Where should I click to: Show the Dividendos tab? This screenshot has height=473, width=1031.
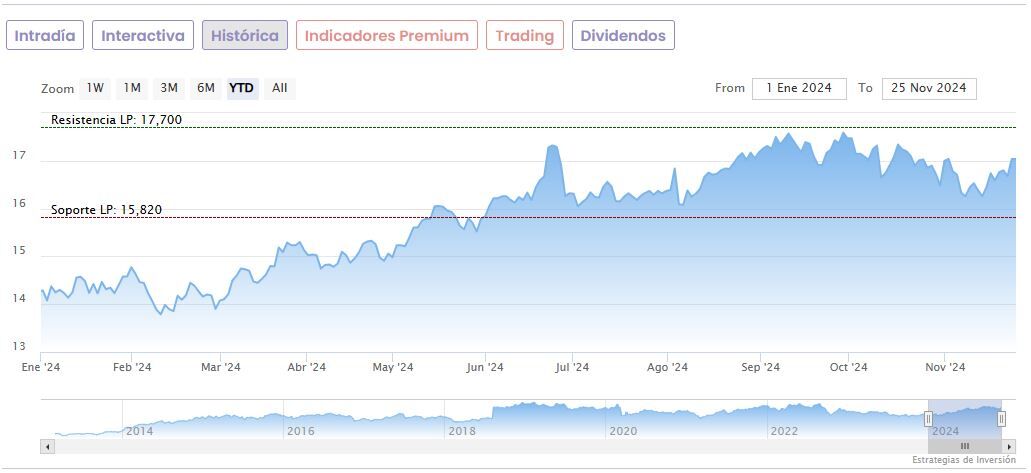coord(623,36)
